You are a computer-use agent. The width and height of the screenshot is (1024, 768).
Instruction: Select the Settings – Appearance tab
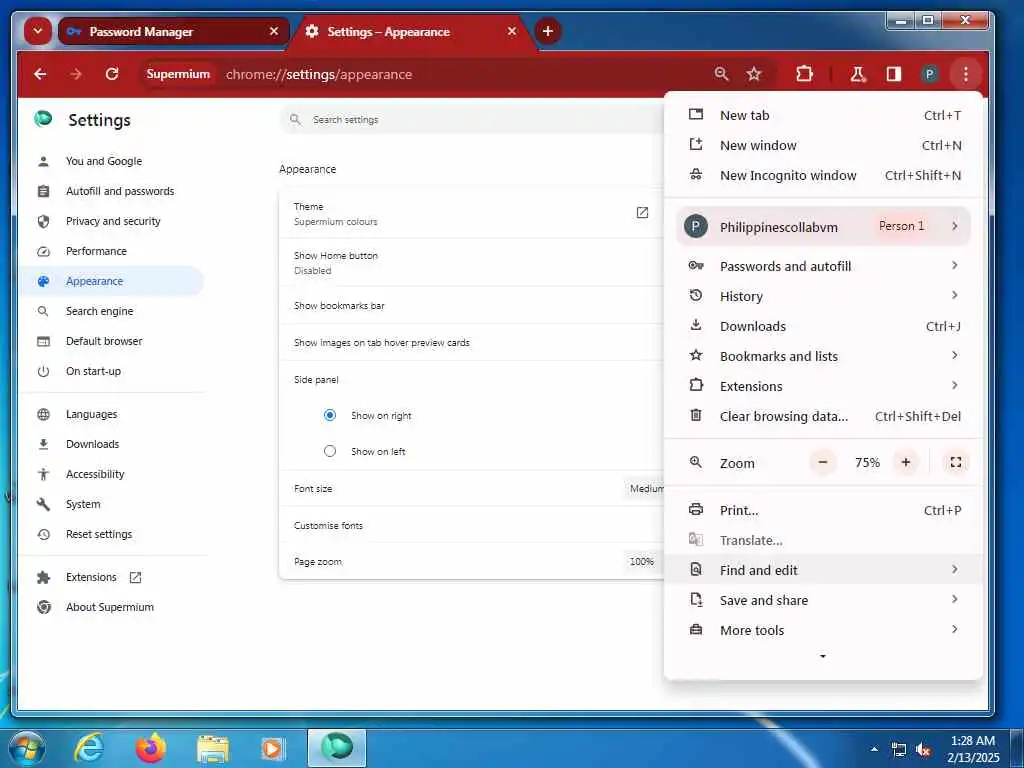pyautogui.click(x=413, y=31)
